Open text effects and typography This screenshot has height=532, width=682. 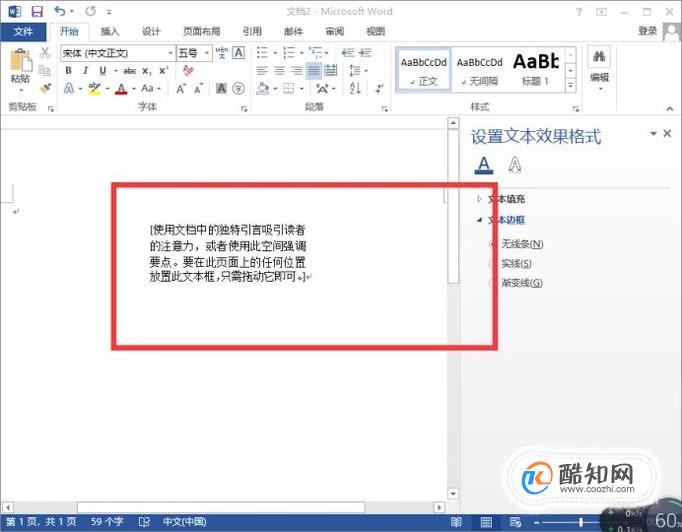[x=69, y=89]
